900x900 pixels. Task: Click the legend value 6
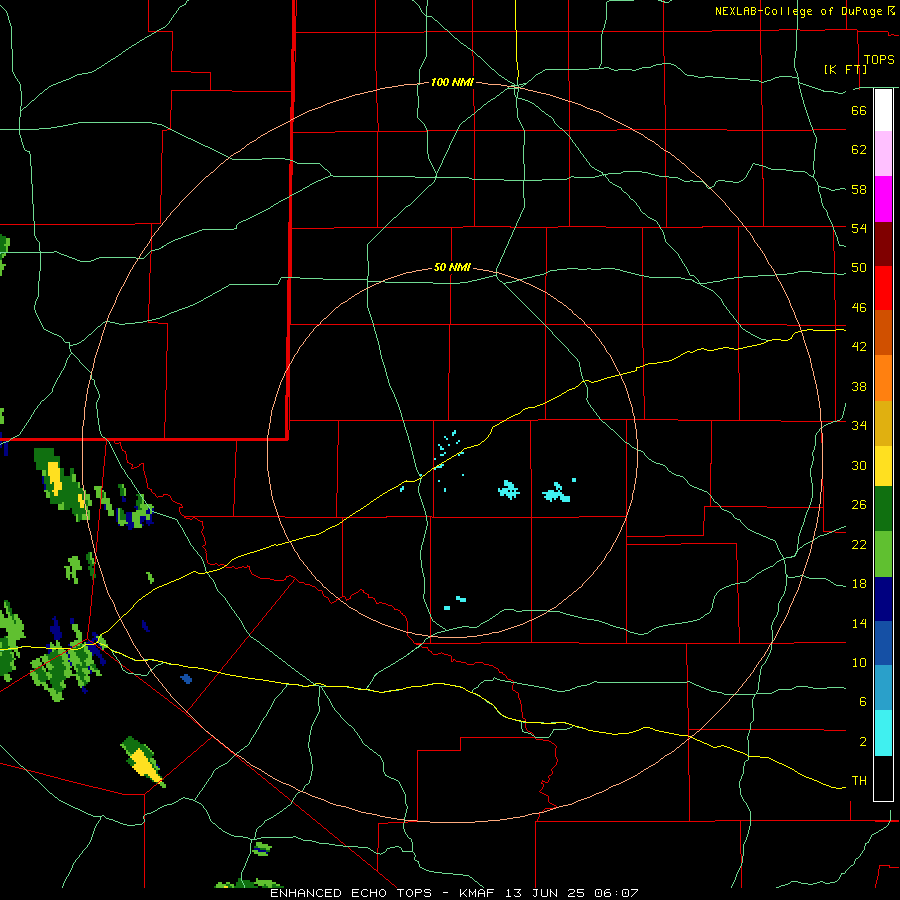862,701
